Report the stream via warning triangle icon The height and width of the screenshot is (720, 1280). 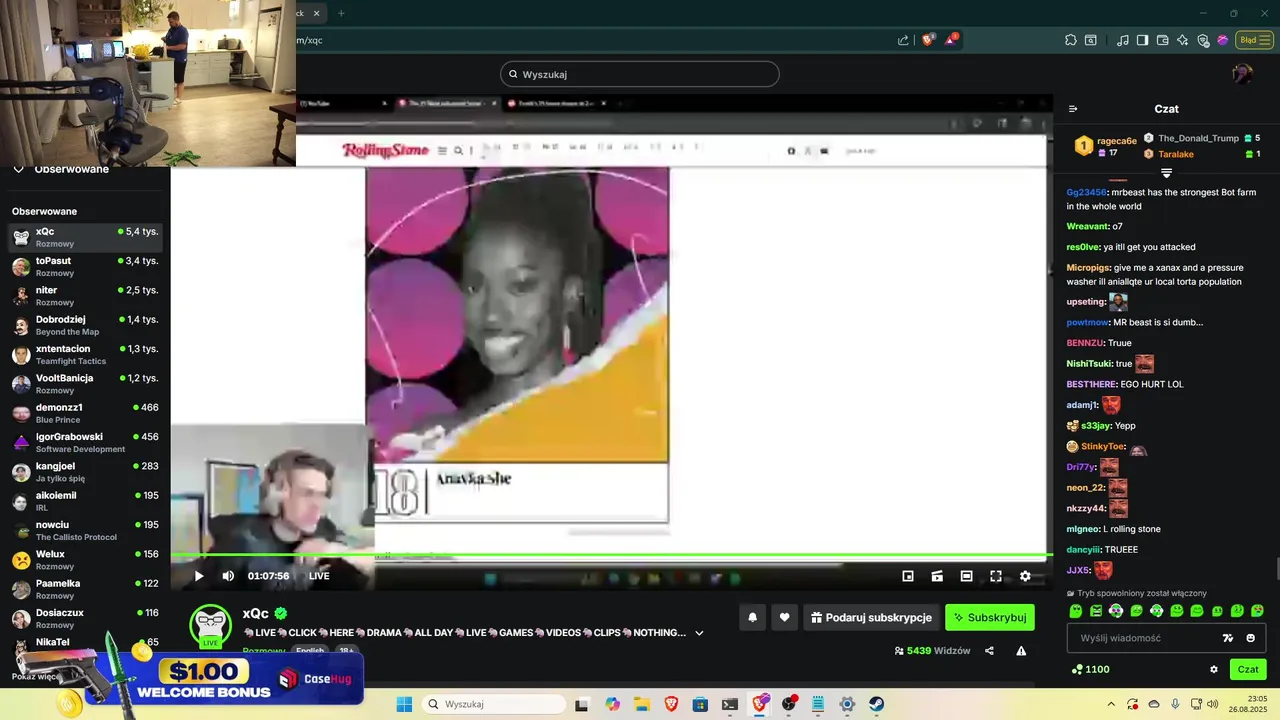click(1021, 651)
